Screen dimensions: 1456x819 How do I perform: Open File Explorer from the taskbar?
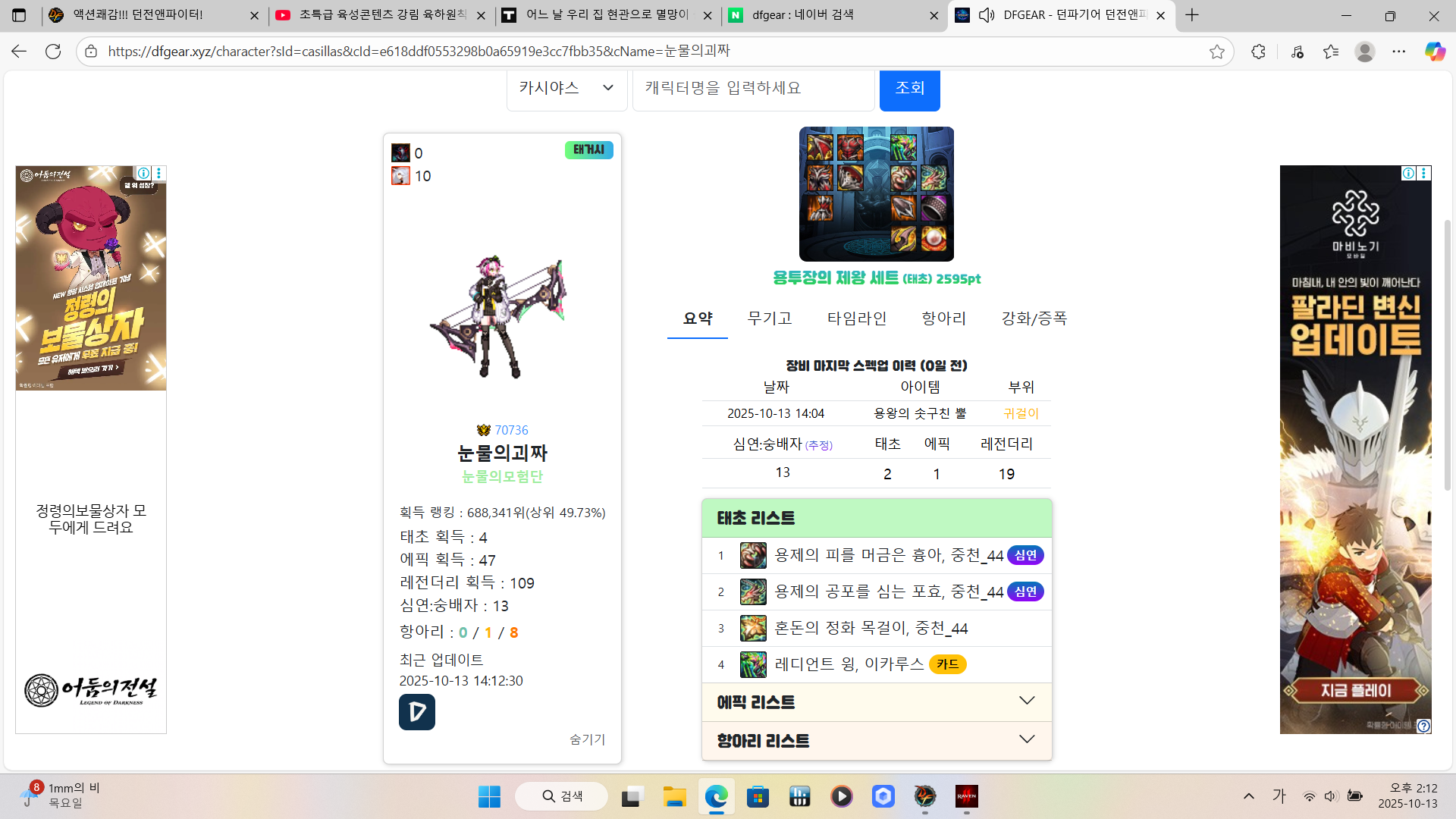674,796
